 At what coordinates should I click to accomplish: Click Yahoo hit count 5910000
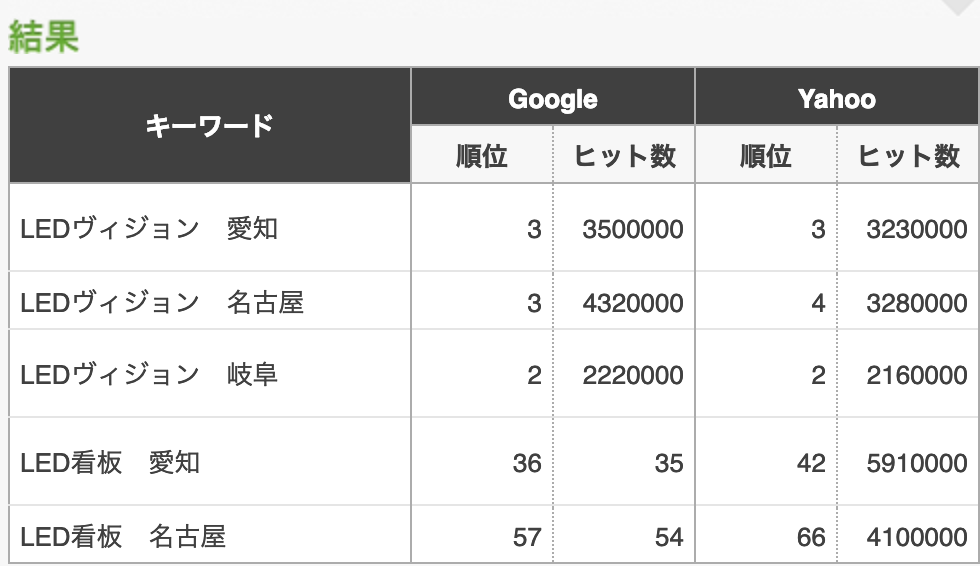click(x=916, y=464)
